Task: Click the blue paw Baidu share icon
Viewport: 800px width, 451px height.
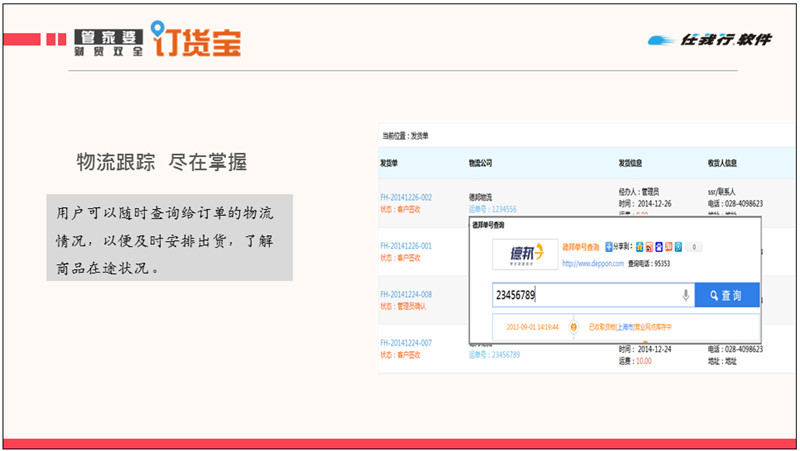Action: (x=659, y=247)
